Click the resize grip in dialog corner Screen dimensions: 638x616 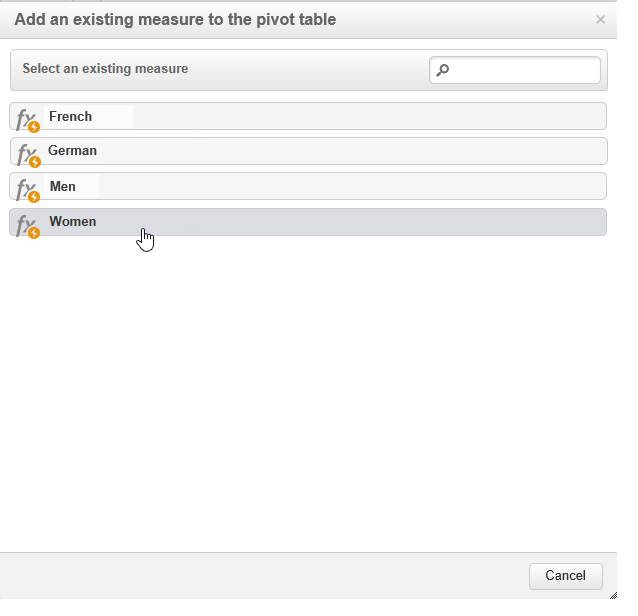pyautogui.click(x=612, y=594)
